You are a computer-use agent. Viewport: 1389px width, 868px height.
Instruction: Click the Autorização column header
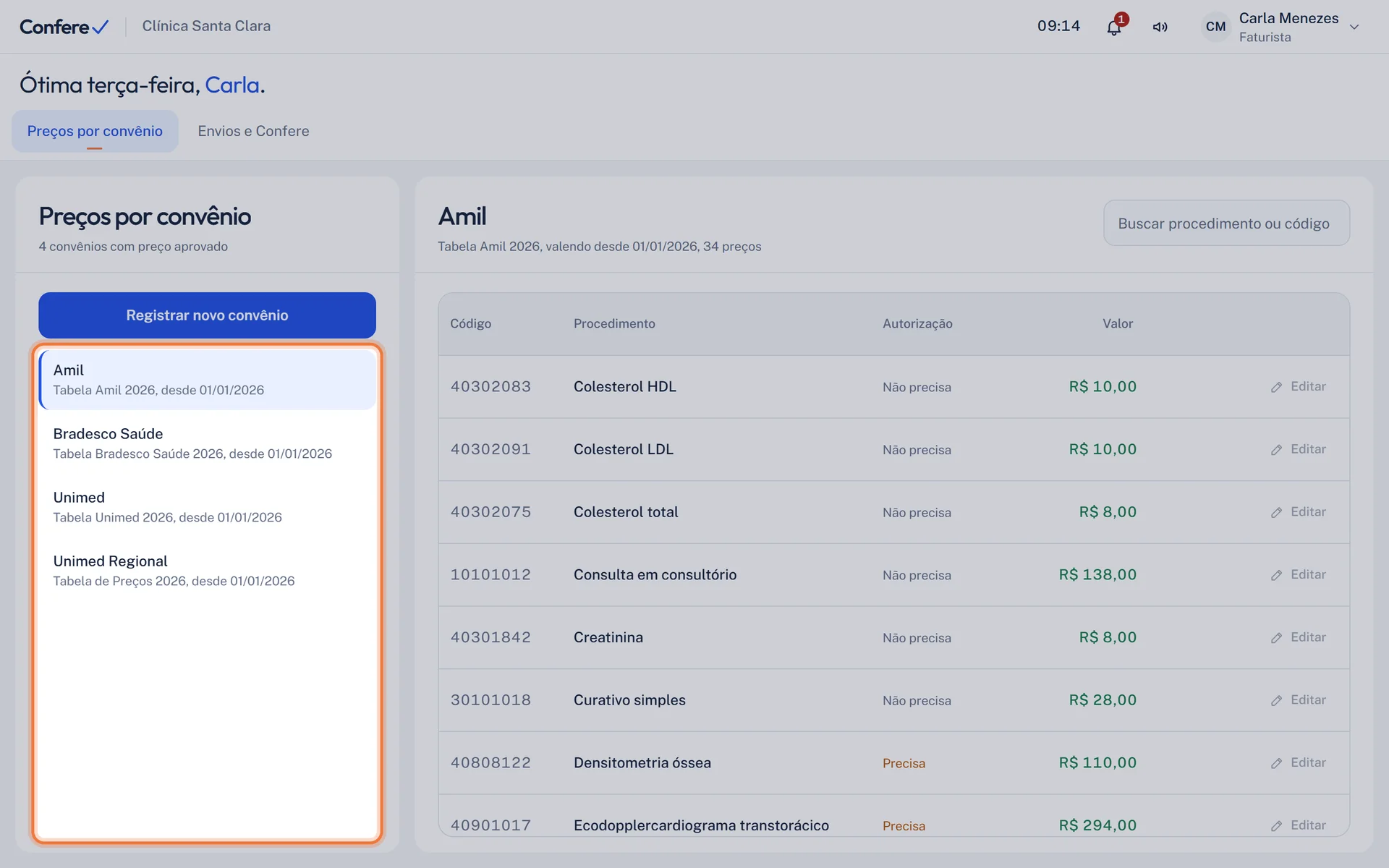(917, 323)
